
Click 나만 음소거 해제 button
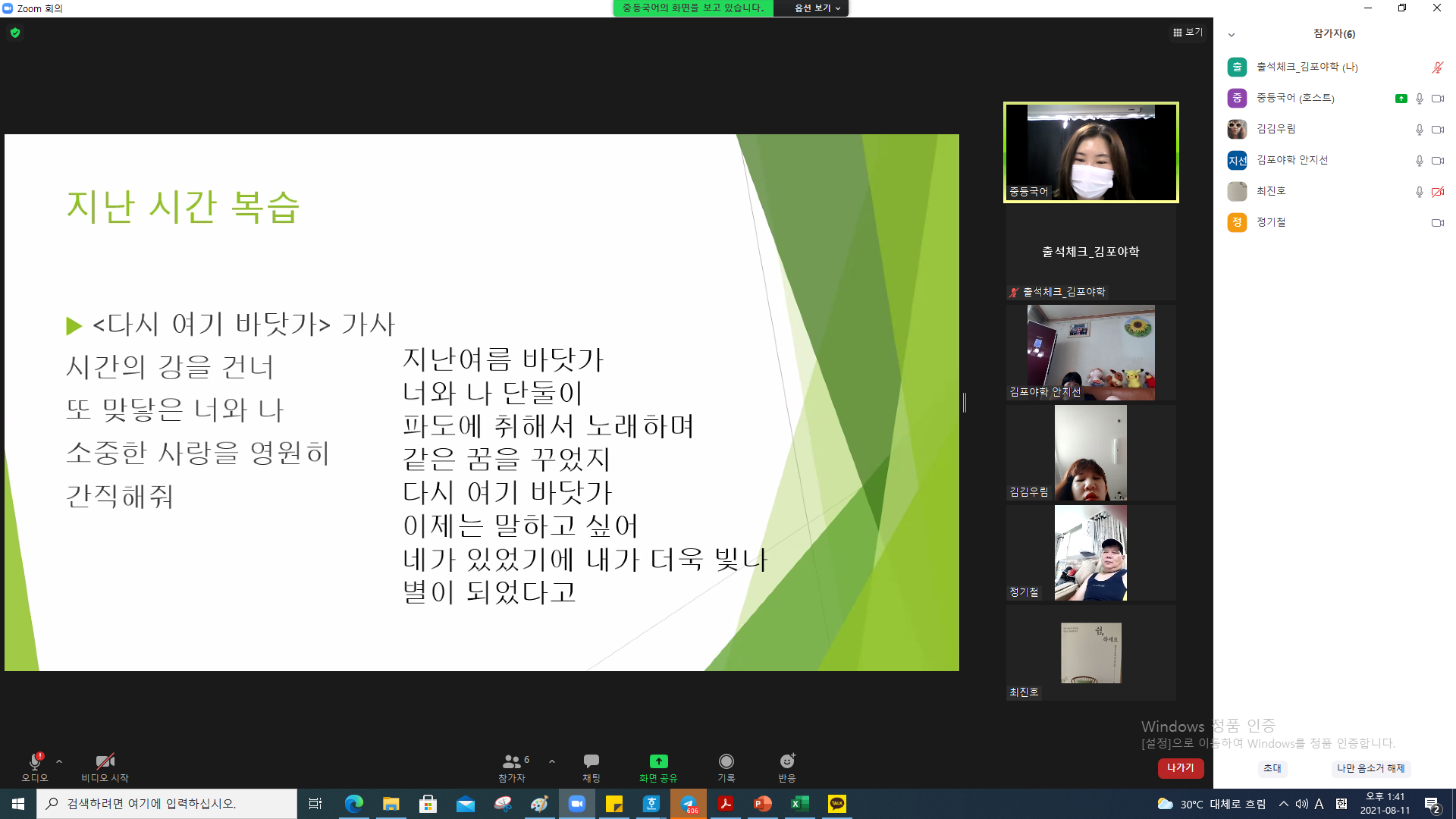coord(1370,768)
